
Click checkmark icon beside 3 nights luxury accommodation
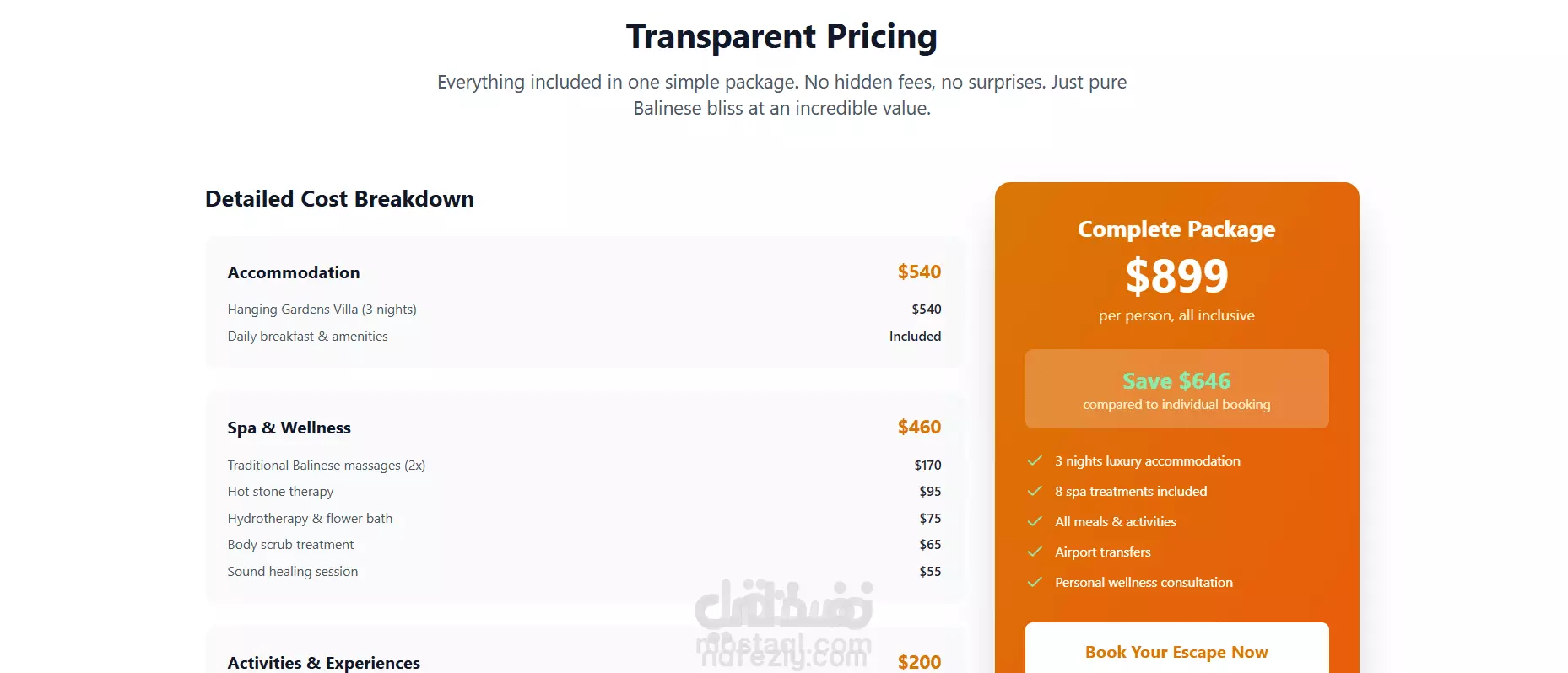click(x=1035, y=460)
